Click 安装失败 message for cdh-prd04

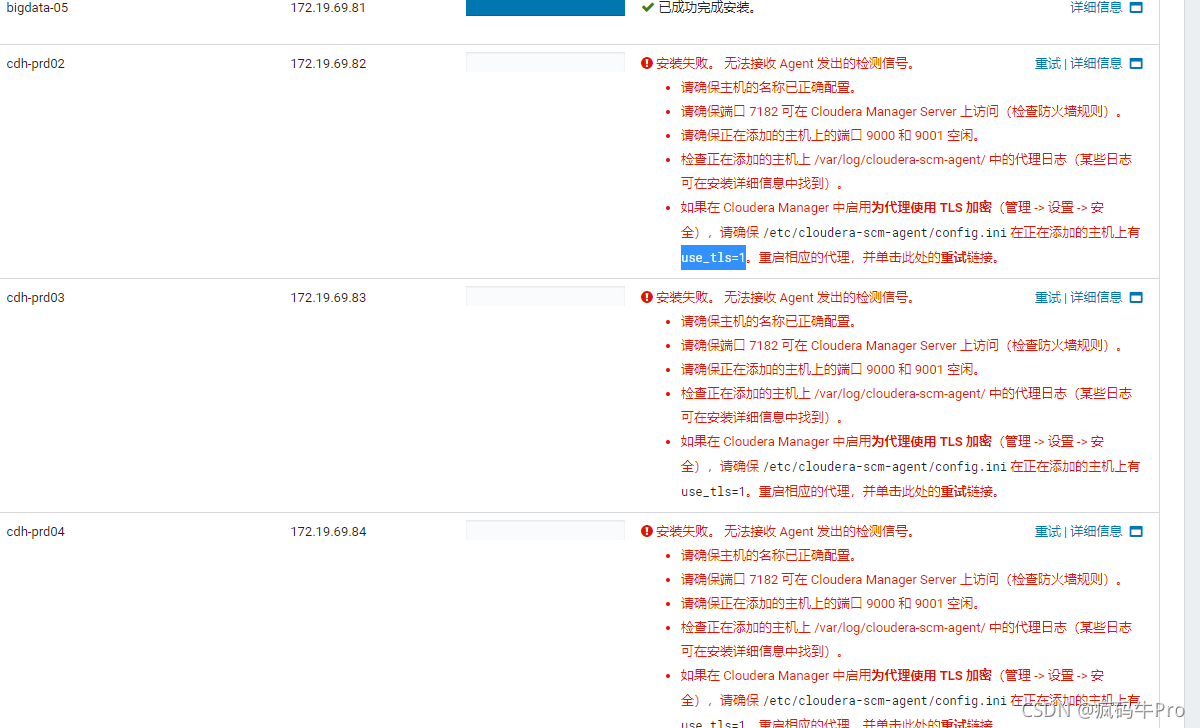click(785, 531)
